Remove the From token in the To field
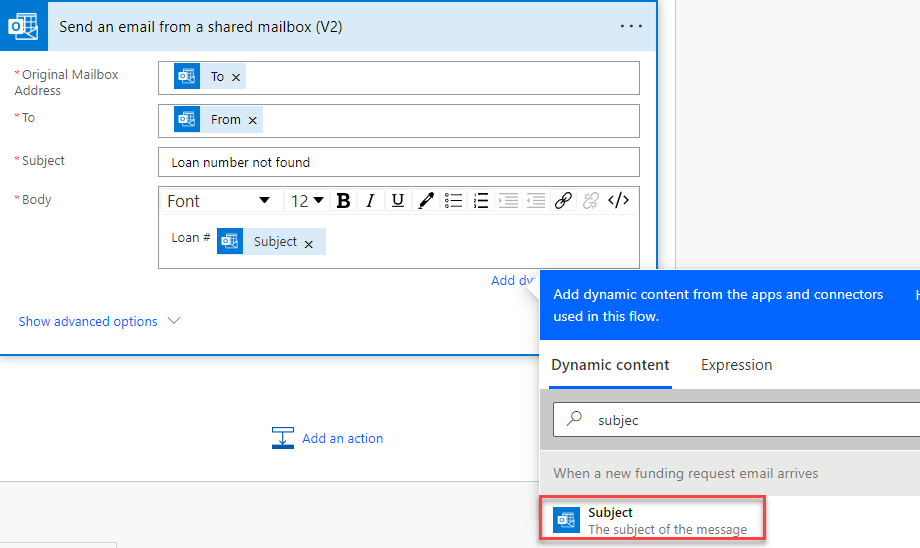 (x=252, y=120)
